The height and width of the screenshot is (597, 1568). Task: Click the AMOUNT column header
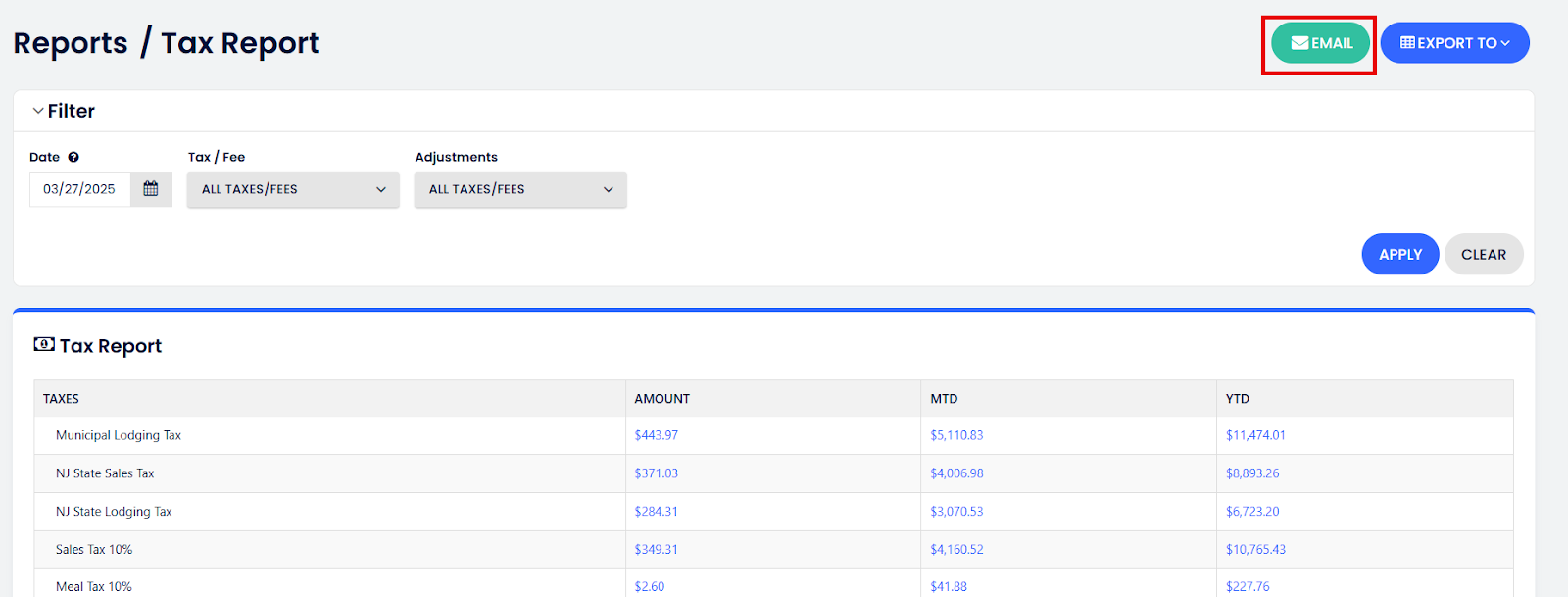(661, 399)
